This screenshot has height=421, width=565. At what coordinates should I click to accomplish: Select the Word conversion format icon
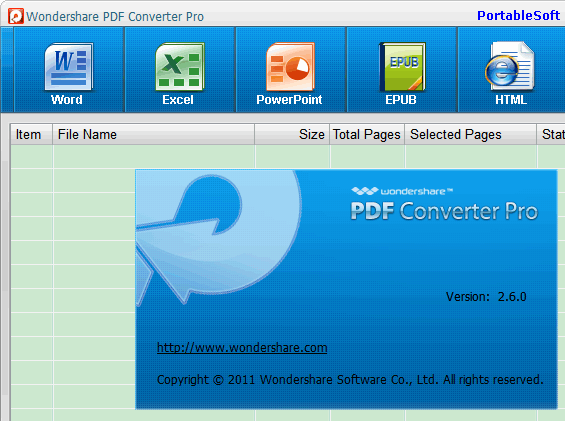click(68, 67)
